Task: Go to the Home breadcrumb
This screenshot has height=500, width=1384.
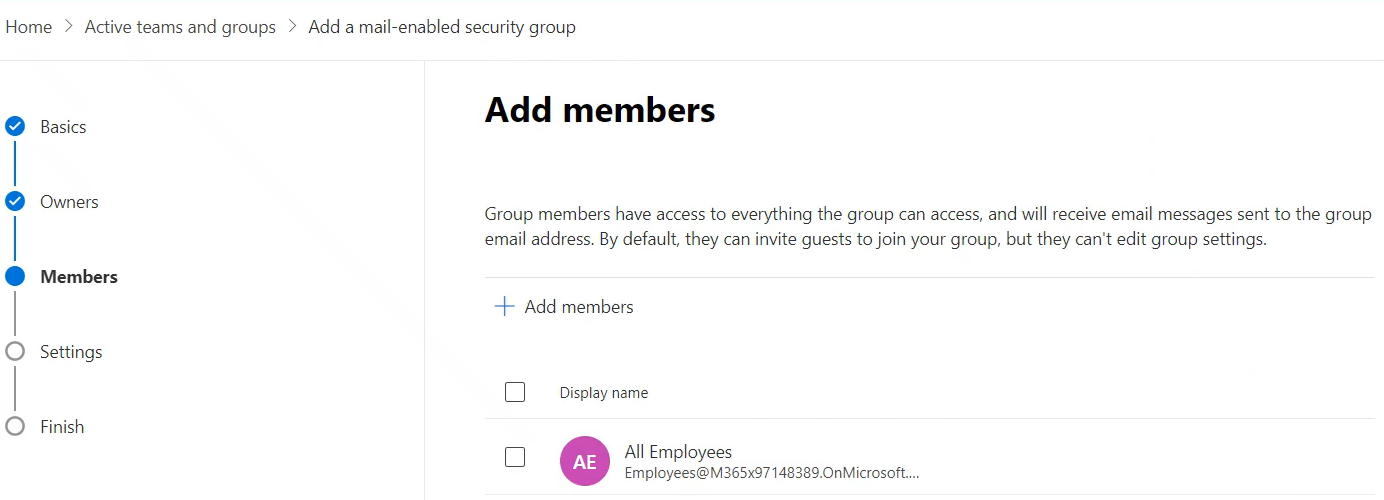Action: [x=28, y=27]
